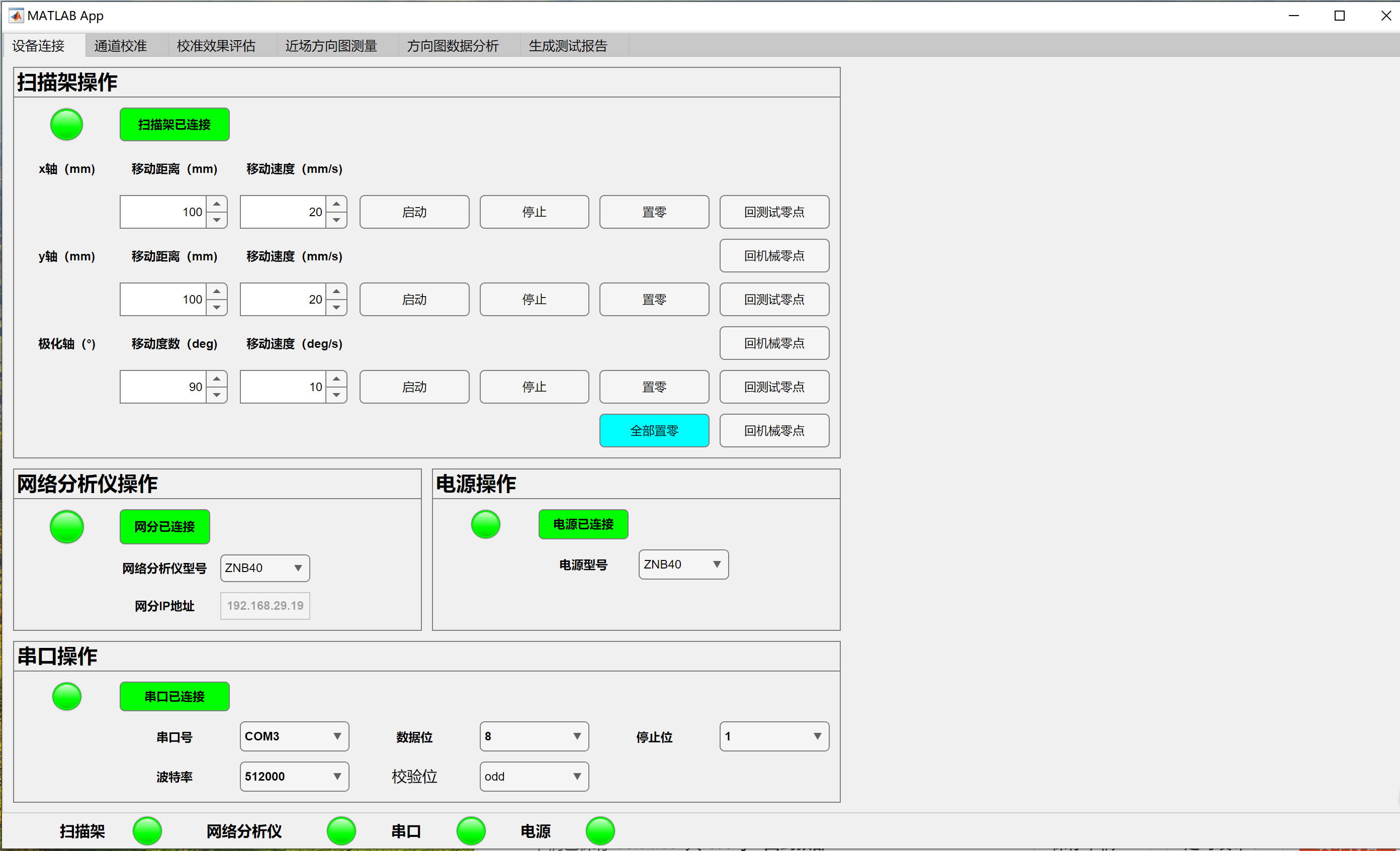The width and height of the screenshot is (1400, 851).
Task: Open the 网络分析仪型号 ZNB40 dropdown
Action: click(x=265, y=568)
